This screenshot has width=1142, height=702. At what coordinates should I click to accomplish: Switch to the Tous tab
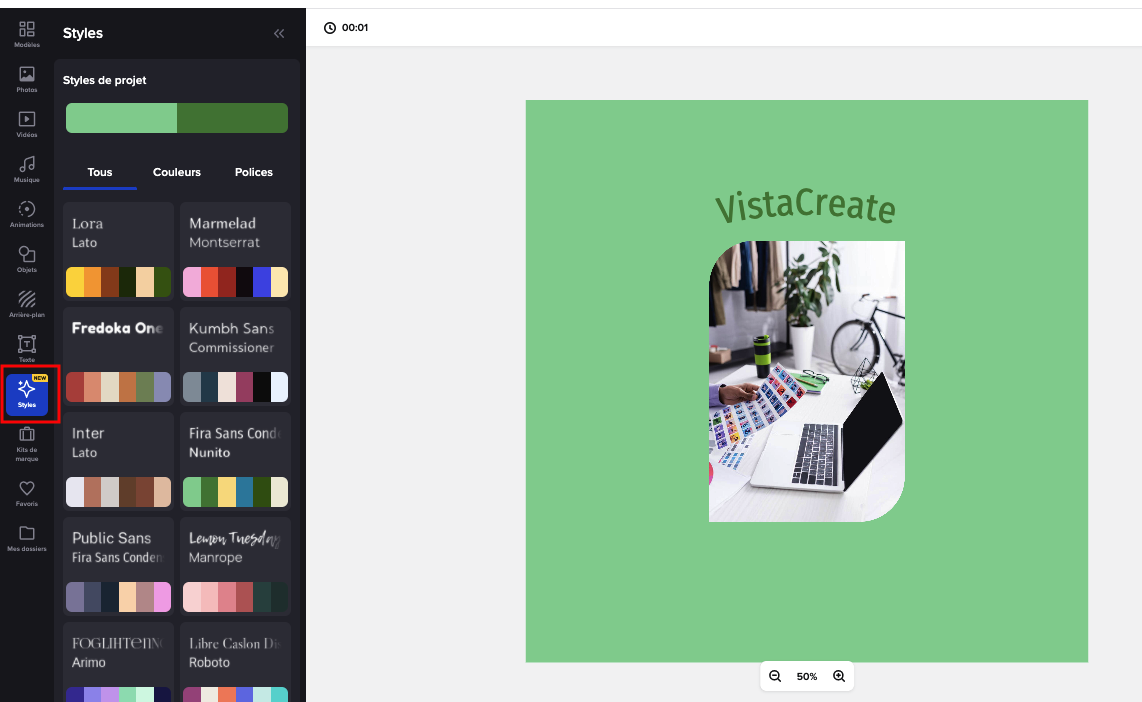click(100, 173)
